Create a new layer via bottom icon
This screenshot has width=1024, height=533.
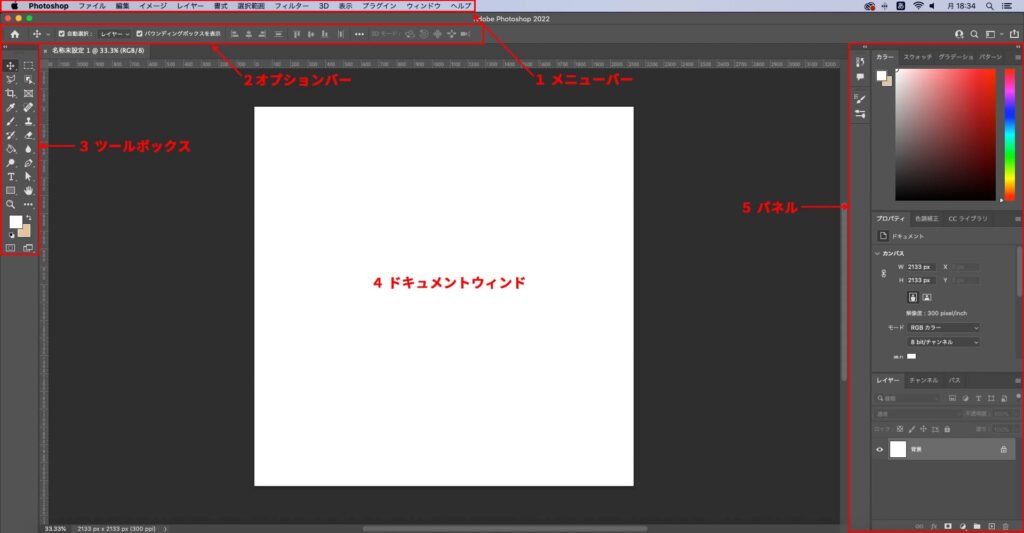pos(991,526)
